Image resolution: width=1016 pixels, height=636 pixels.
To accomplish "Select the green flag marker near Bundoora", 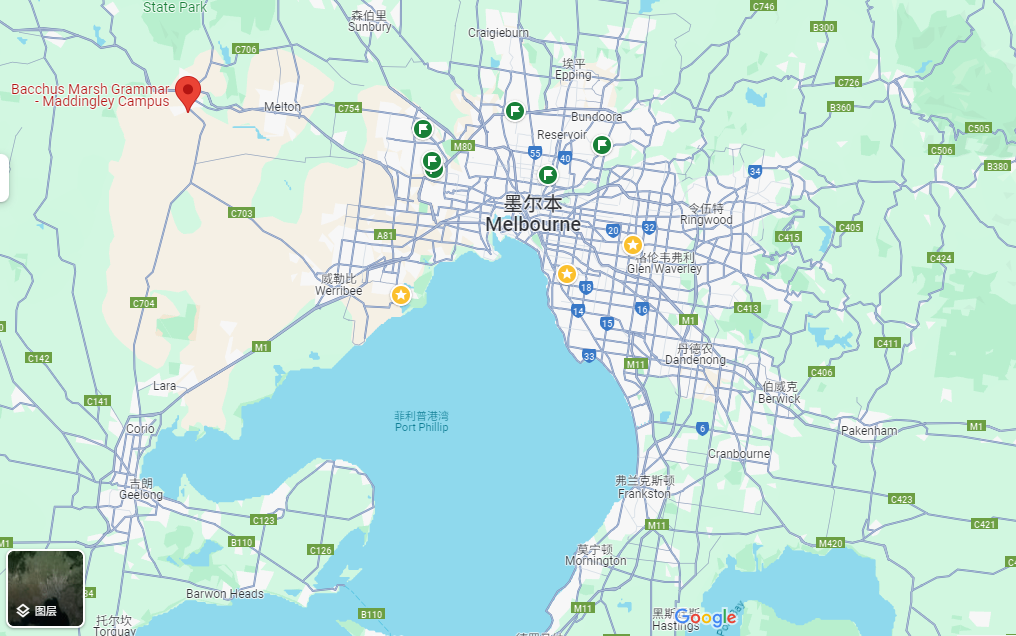I will tap(601, 145).
